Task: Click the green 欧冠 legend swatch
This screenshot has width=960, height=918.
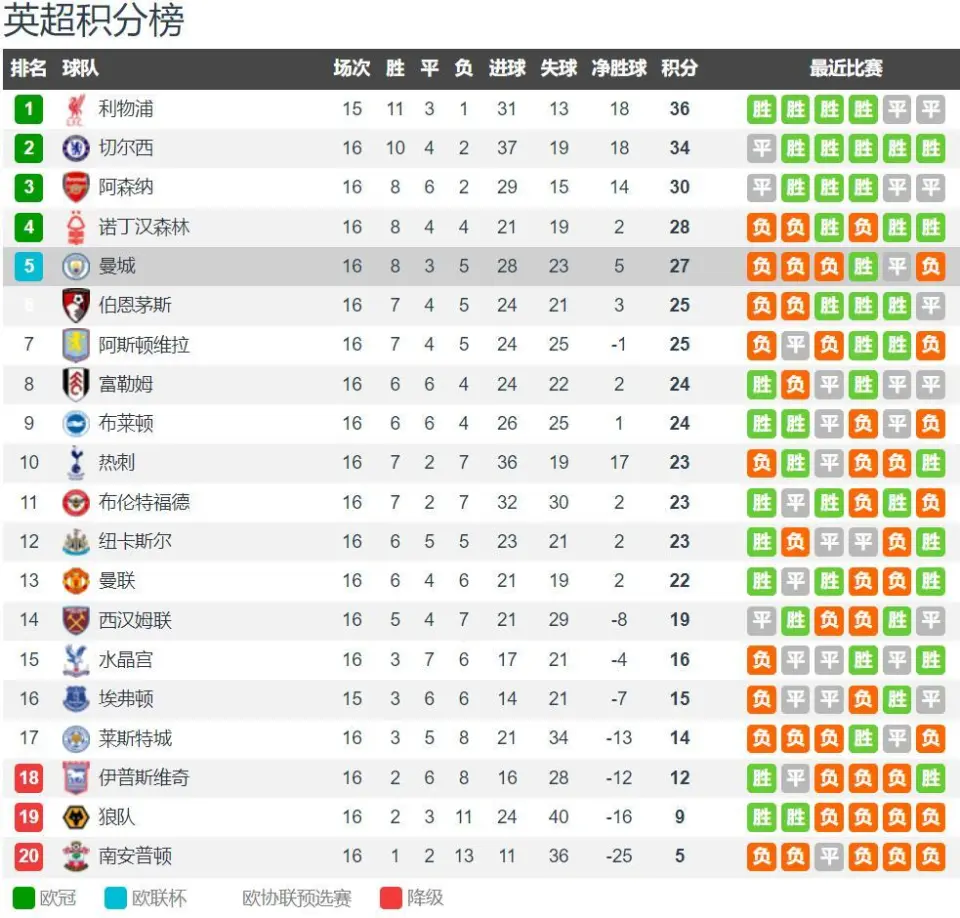Action: click(24, 898)
